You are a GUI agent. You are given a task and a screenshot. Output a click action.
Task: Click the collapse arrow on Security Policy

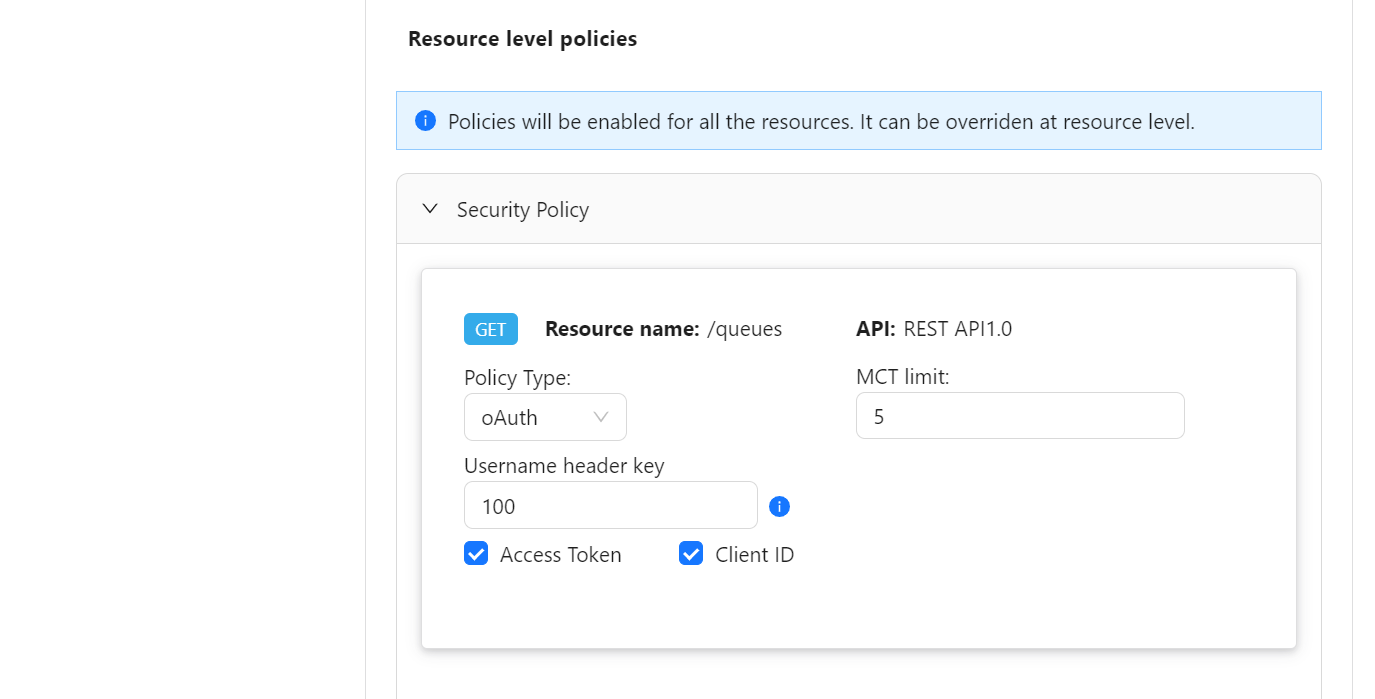tap(430, 208)
